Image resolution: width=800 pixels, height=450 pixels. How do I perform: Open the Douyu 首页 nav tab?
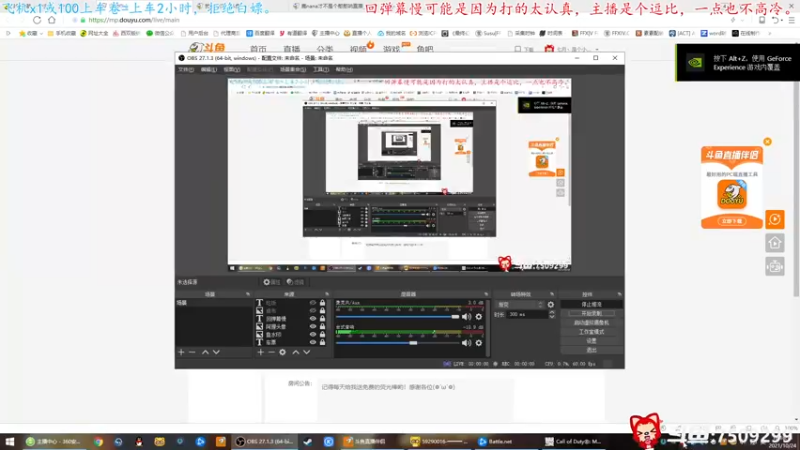pyautogui.click(x=258, y=49)
